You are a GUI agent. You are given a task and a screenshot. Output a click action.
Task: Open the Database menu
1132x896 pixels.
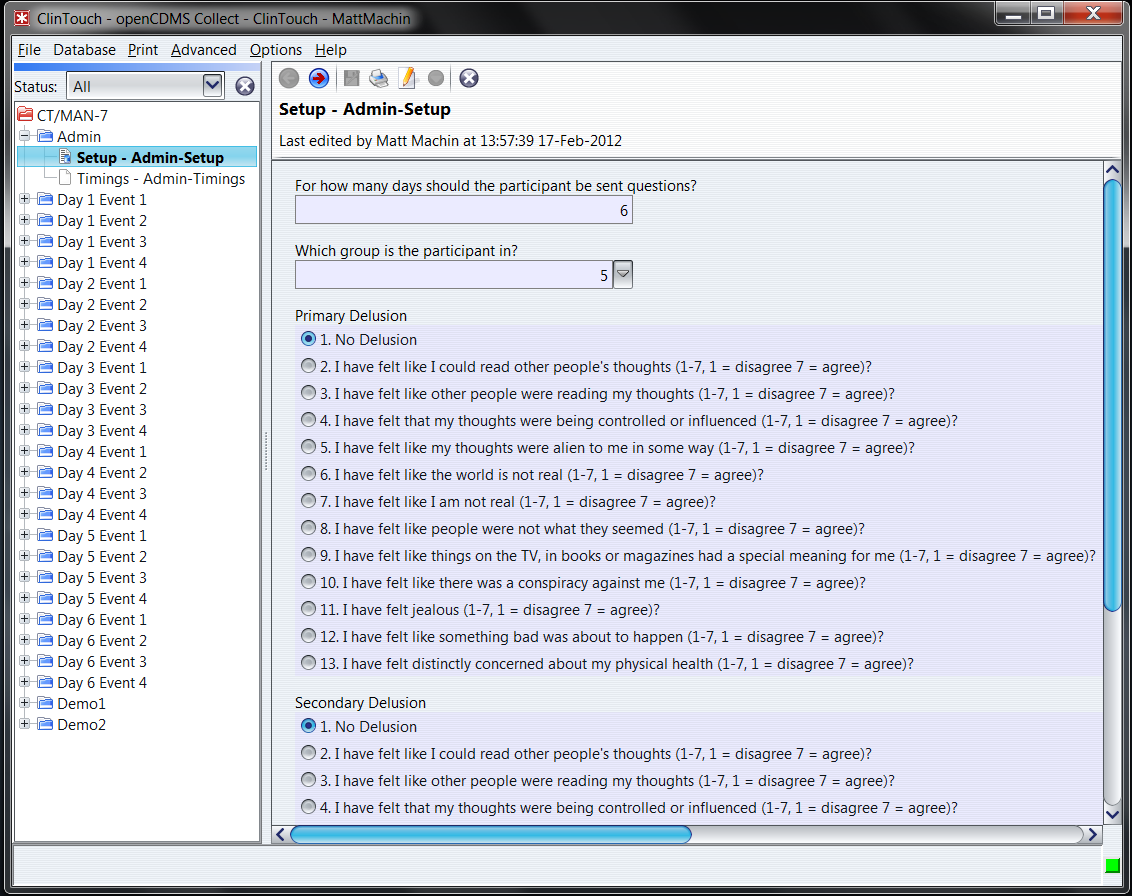click(x=84, y=50)
